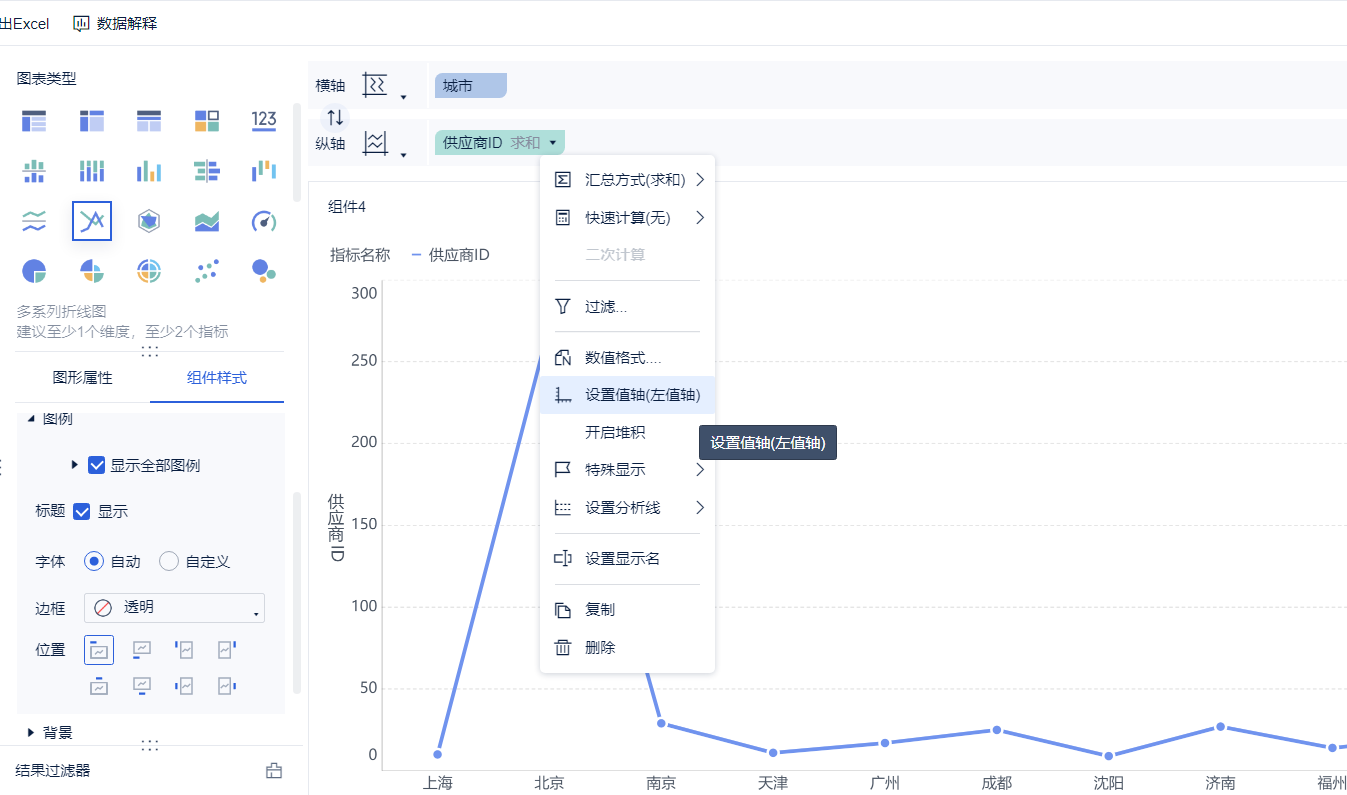The width and height of the screenshot is (1347, 795).
Task: Expand the triangle beside 显示全部图例
Action: (x=75, y=465)
